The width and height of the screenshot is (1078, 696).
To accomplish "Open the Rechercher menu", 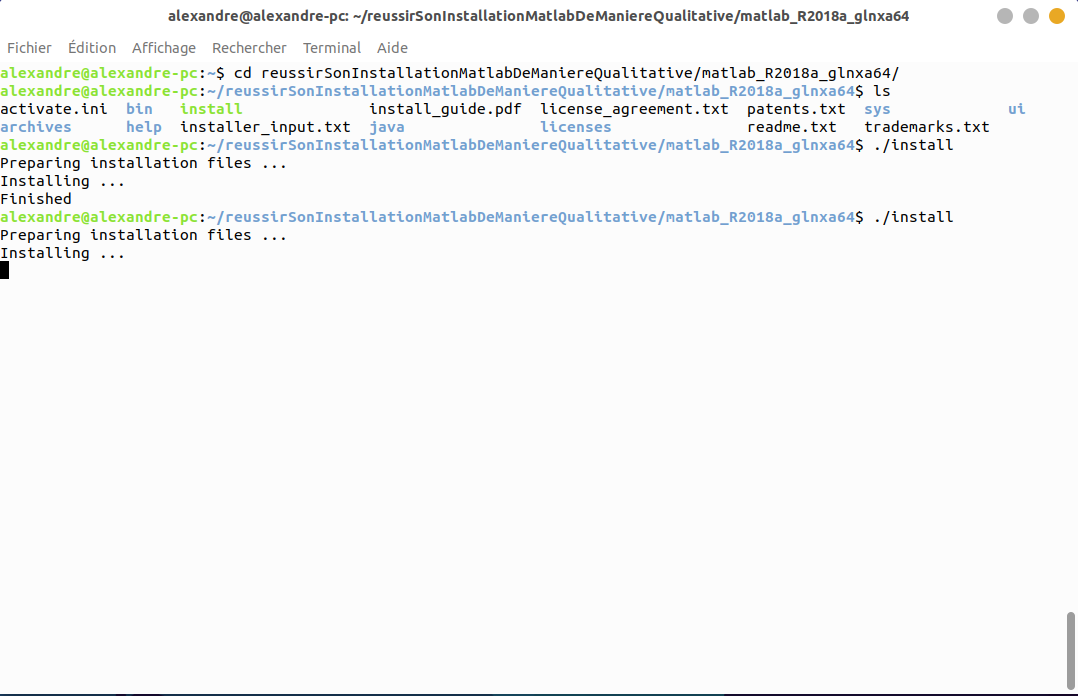I will [249, 48].
